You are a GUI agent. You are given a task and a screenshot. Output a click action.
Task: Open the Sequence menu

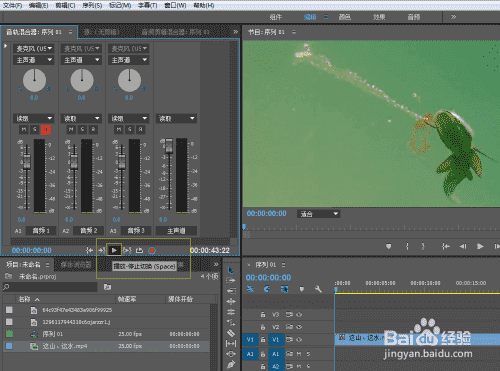(x=92, y=5)
